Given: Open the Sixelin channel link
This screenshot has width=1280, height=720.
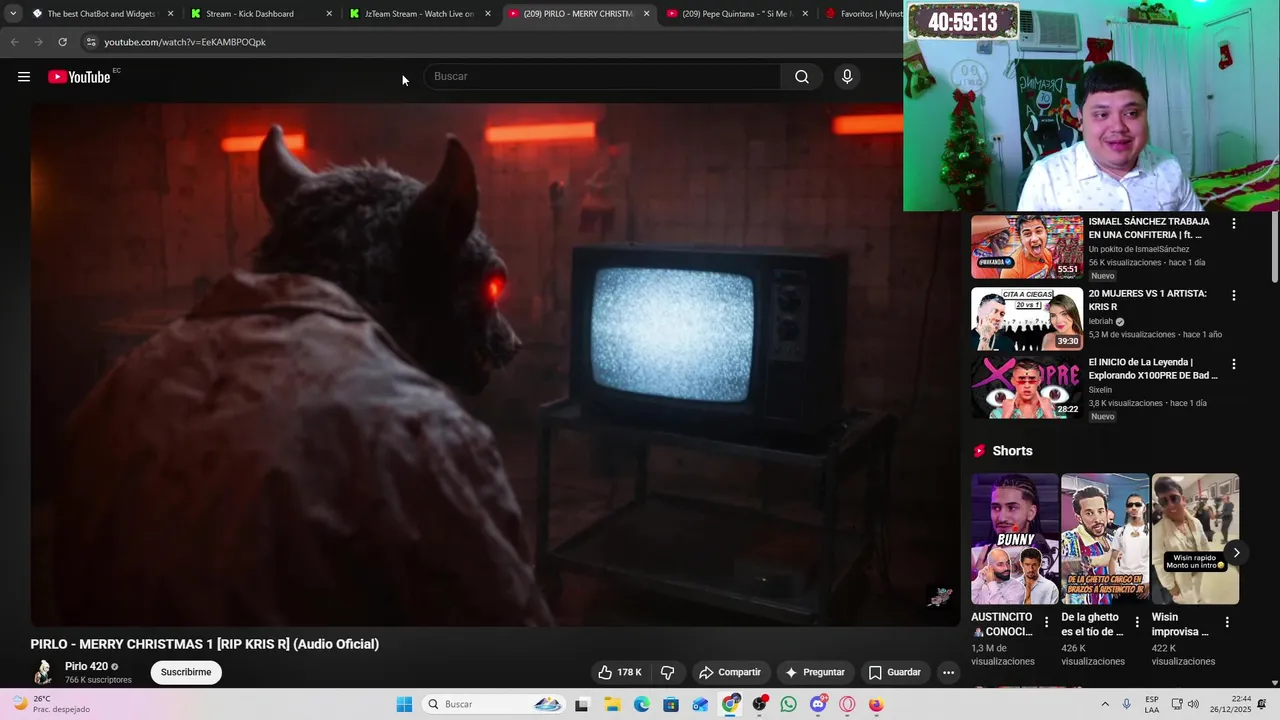Looking at the screenshot, I should 1100,390.
